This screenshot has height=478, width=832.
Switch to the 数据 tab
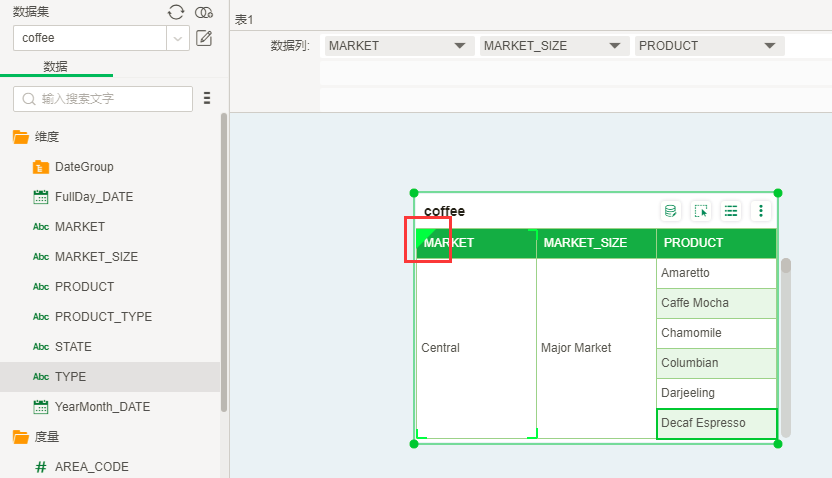[x=56, y=66]
